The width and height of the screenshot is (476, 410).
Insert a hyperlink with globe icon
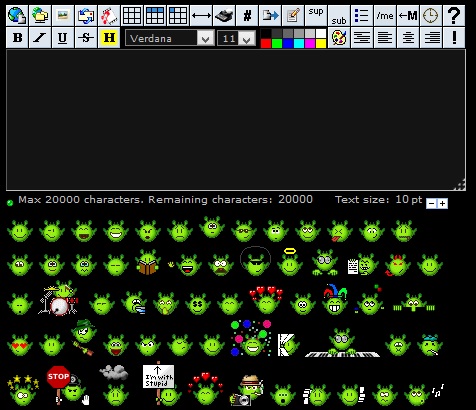tap(17, 15)
